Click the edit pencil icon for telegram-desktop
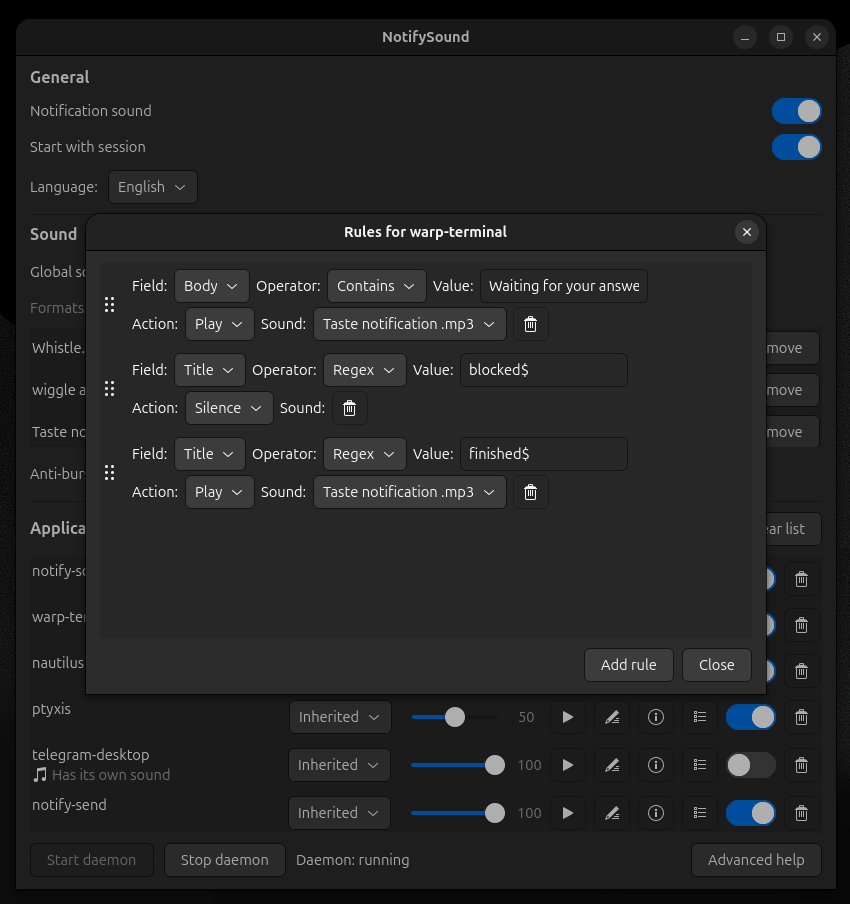 pyautogui.click(x=612, y=765)
